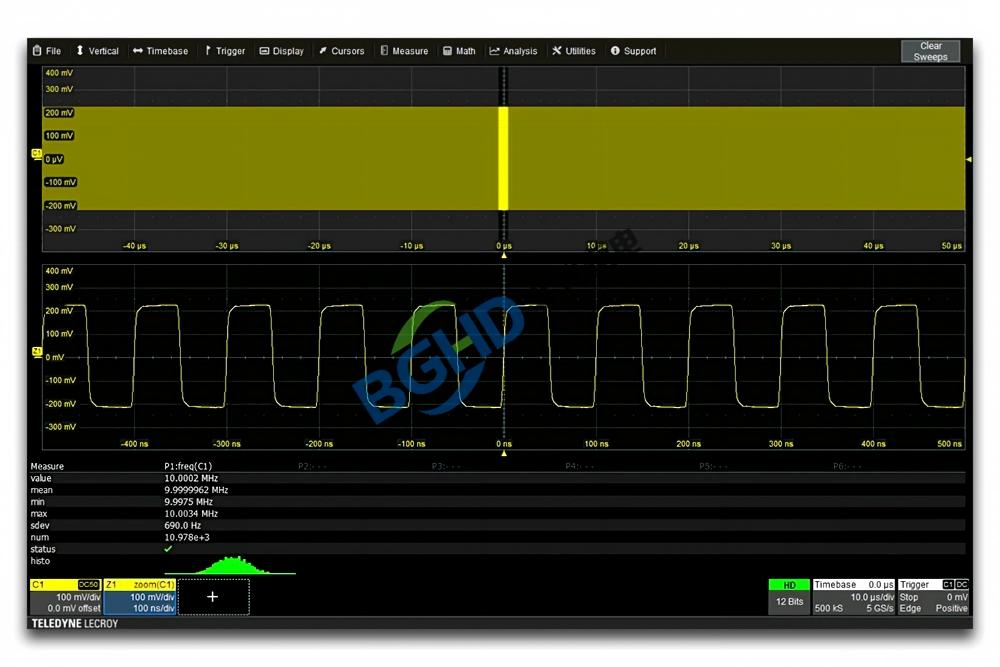
Task: Select the empty P5 measurement slot
Action: (x=713, y=466)
